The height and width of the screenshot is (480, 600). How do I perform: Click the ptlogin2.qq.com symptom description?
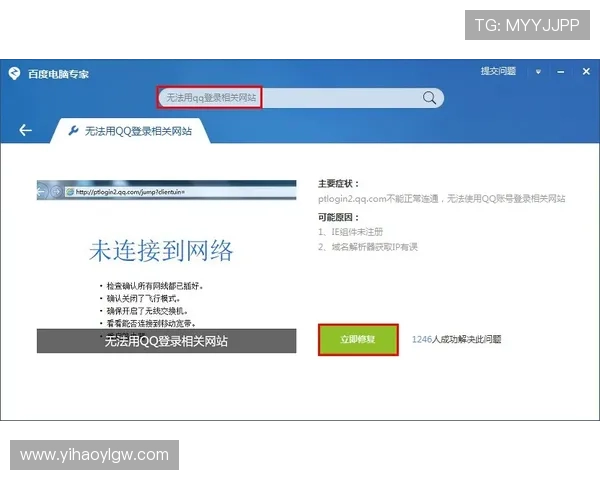(442, 198)
